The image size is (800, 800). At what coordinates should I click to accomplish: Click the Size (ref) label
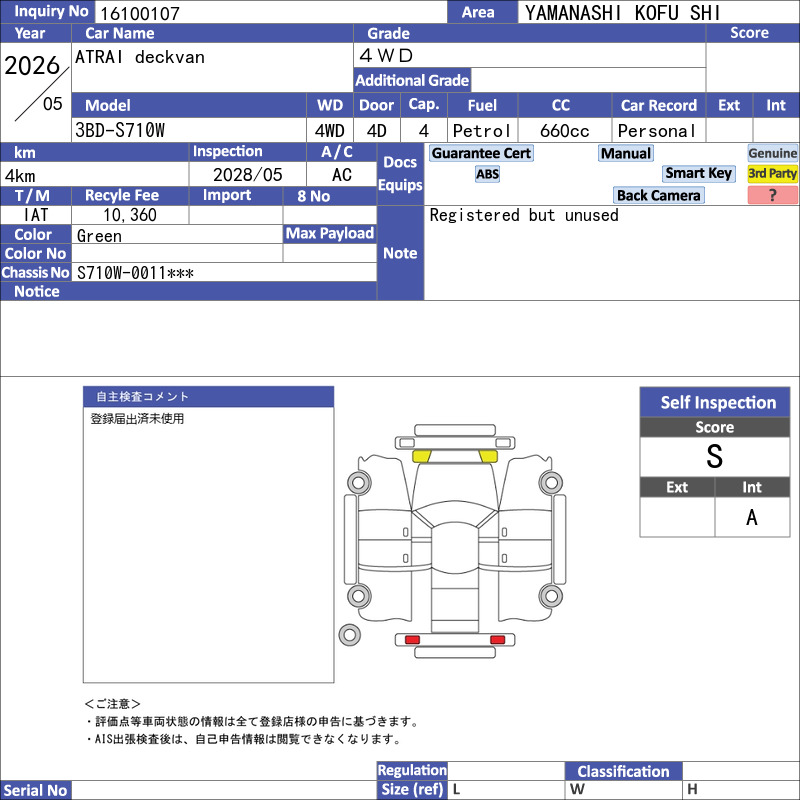[412, 789]
